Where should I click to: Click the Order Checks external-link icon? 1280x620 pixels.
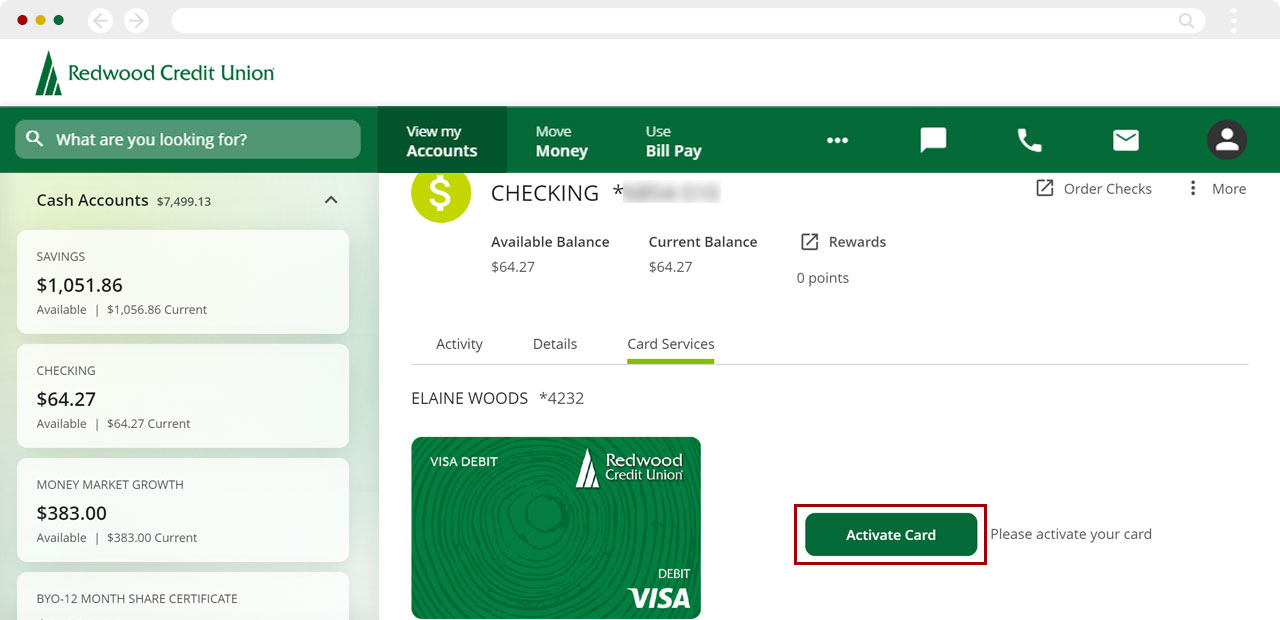pyautogui.click(x=1045, y=188)
